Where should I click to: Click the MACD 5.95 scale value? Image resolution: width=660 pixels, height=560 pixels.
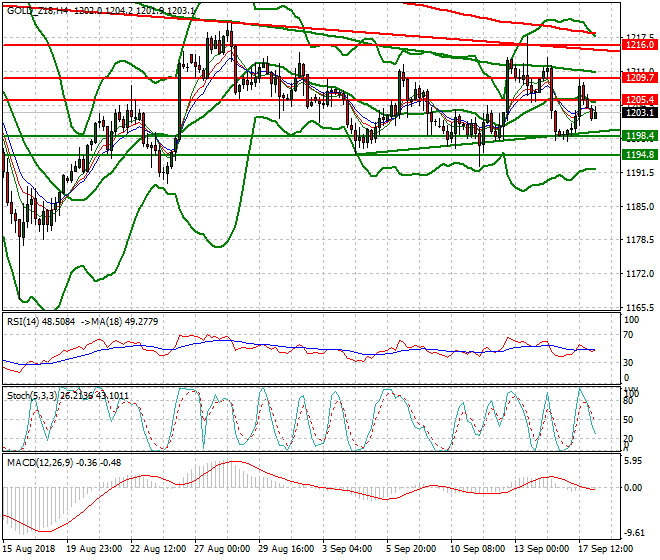(633, 461)
